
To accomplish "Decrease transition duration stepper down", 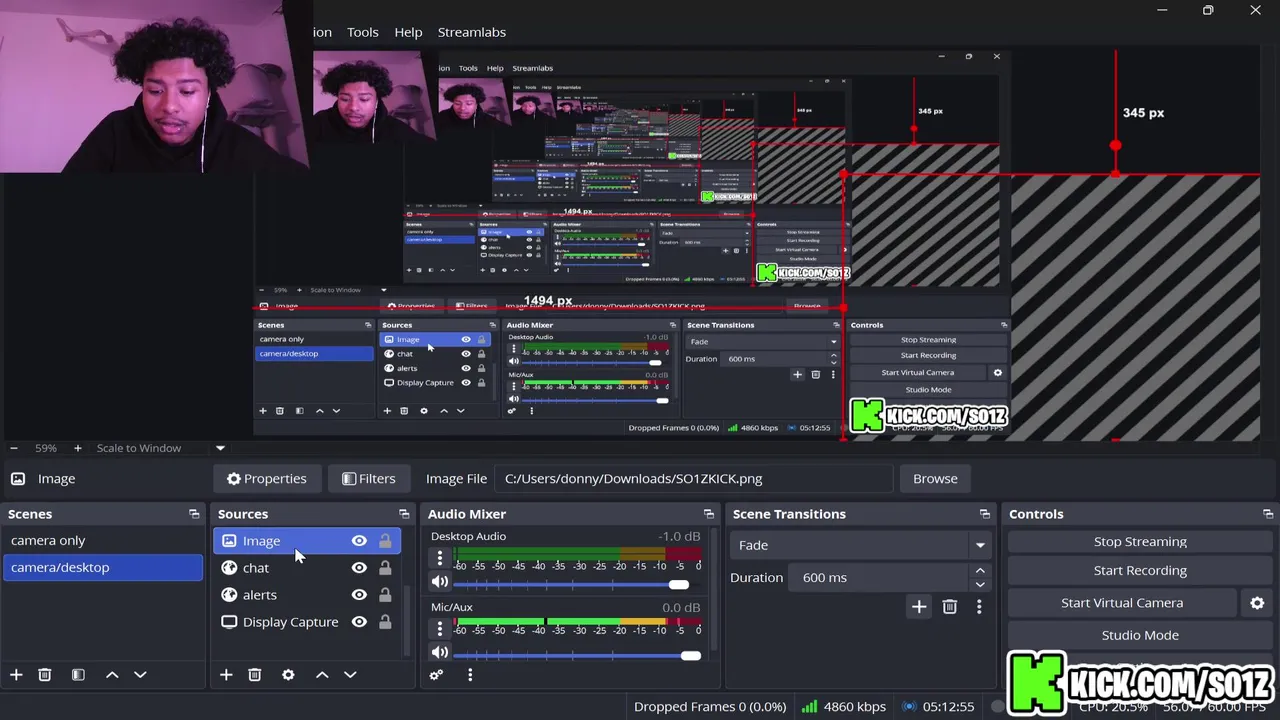I will 980,584.
